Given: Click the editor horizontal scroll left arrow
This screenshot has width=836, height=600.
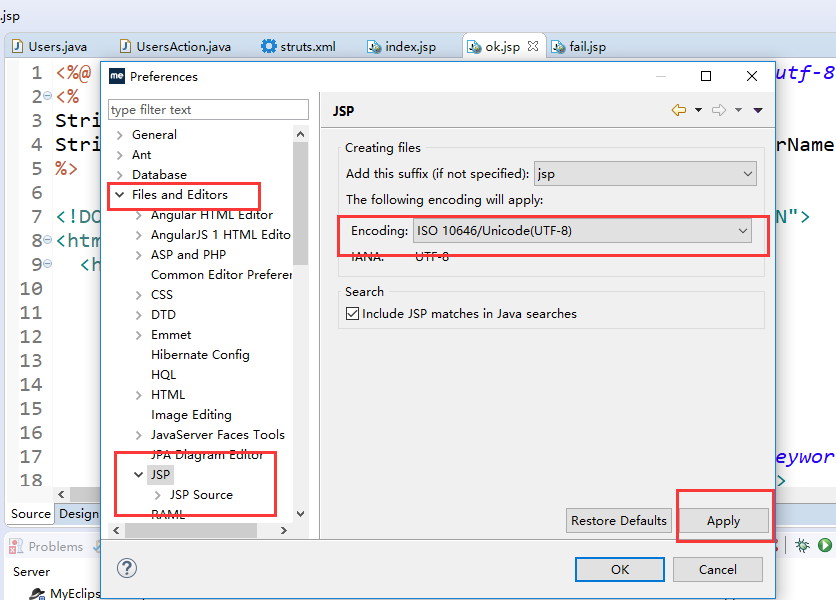Looking at the screenshot, I should (61, 494).
